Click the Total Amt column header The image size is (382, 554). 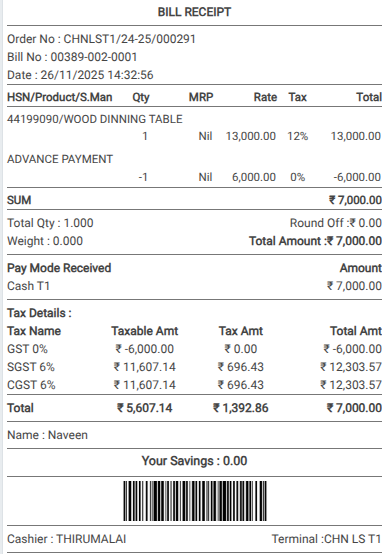[x=356, y=331]
